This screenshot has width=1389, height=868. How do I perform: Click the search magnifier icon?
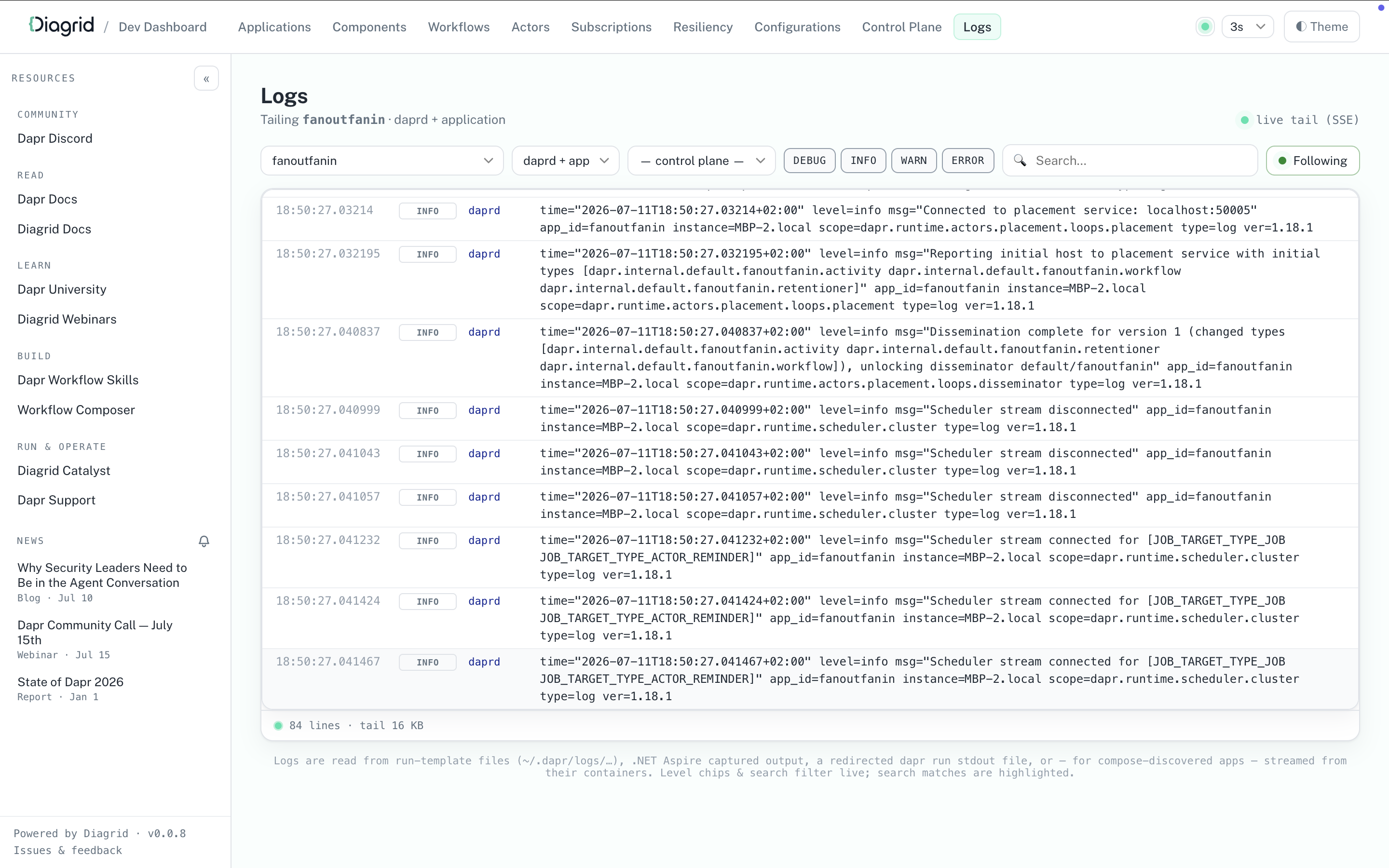[x=1020, y=161]
